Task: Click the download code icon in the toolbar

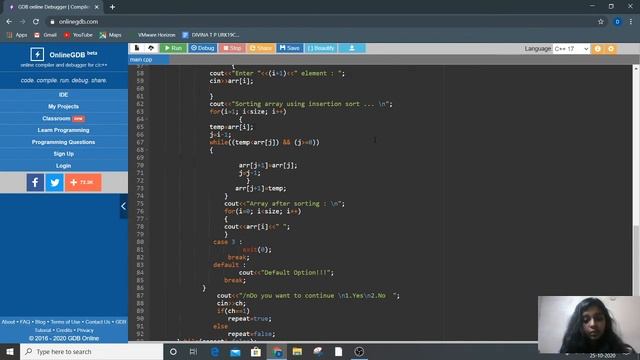Action: click(352, 48)
